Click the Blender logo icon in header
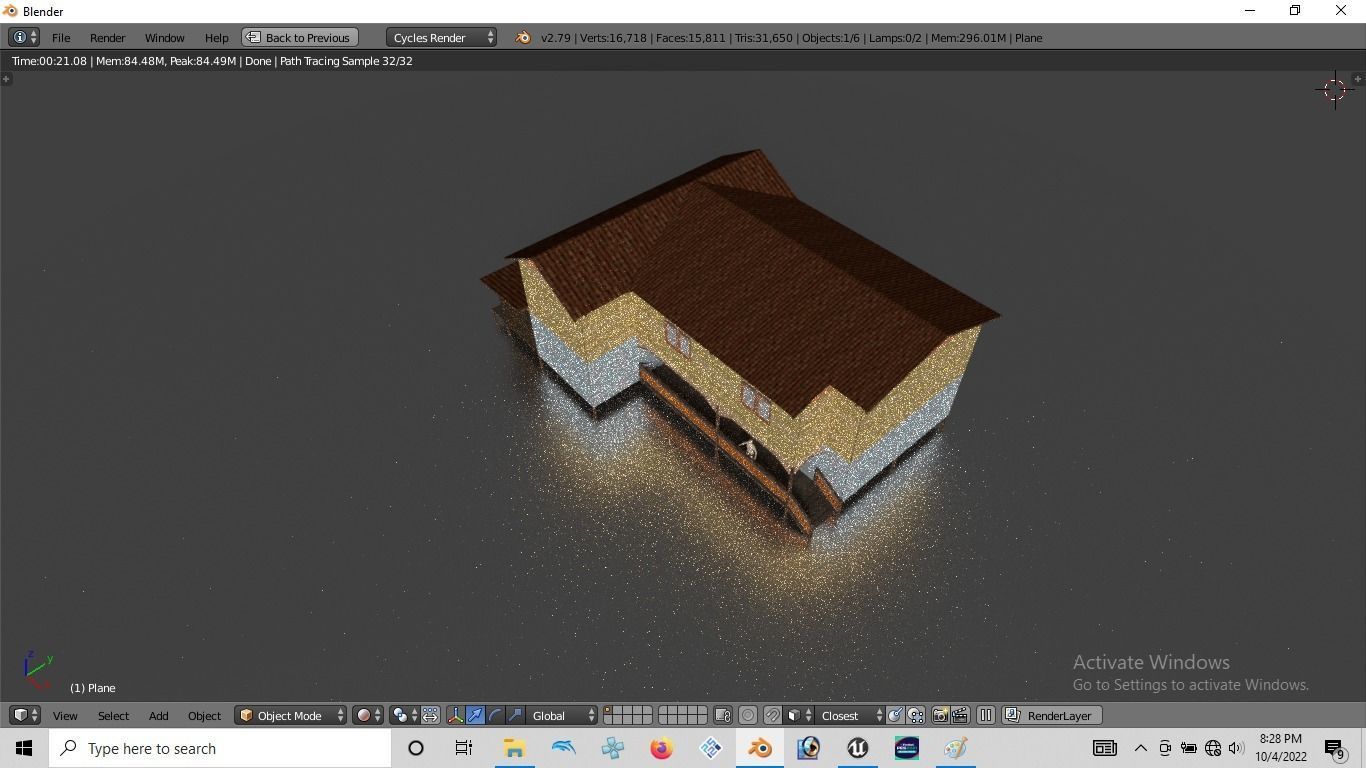1366x768 pixels. point(522,37)
